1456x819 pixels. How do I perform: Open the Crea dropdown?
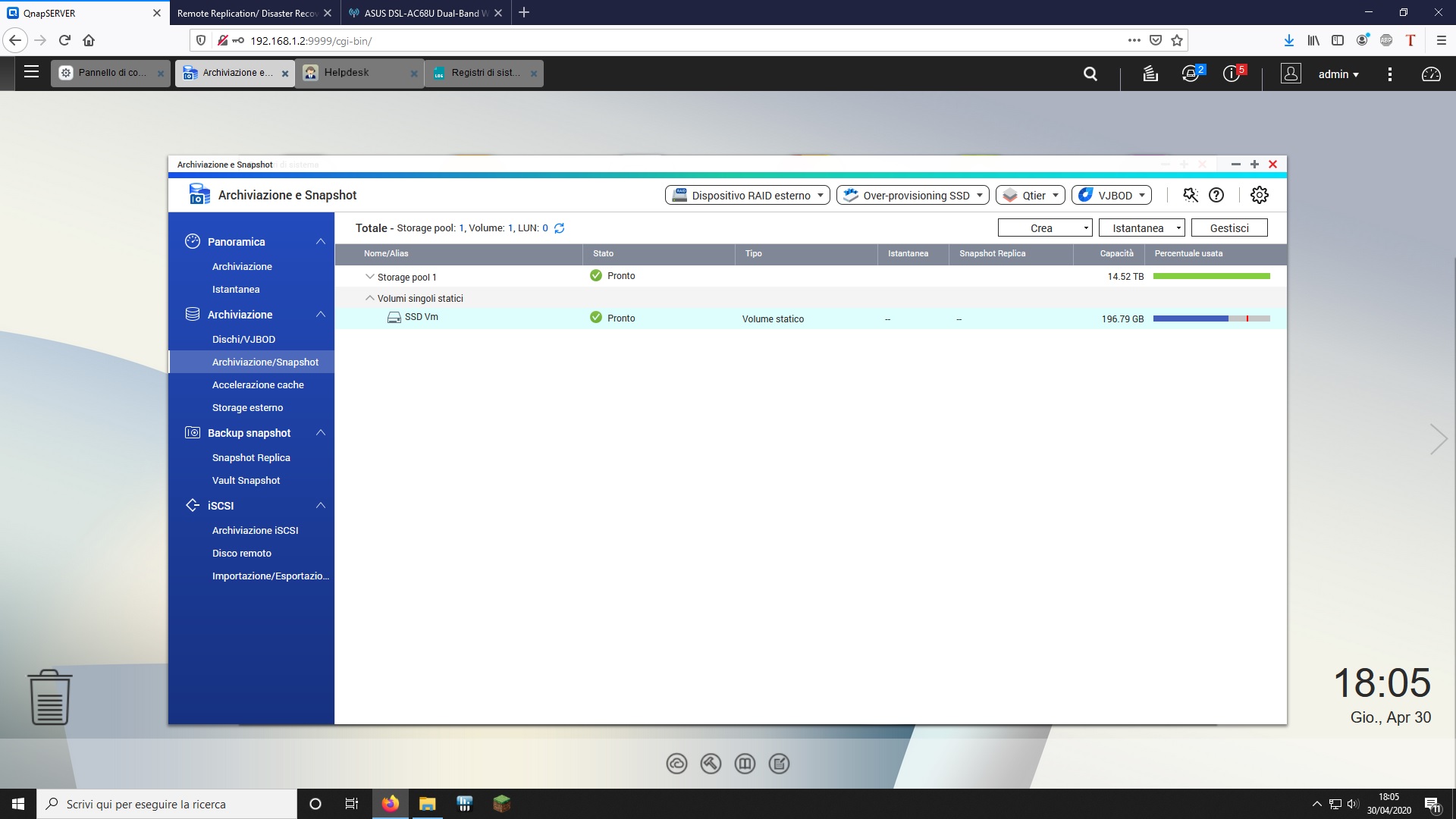1044,227
